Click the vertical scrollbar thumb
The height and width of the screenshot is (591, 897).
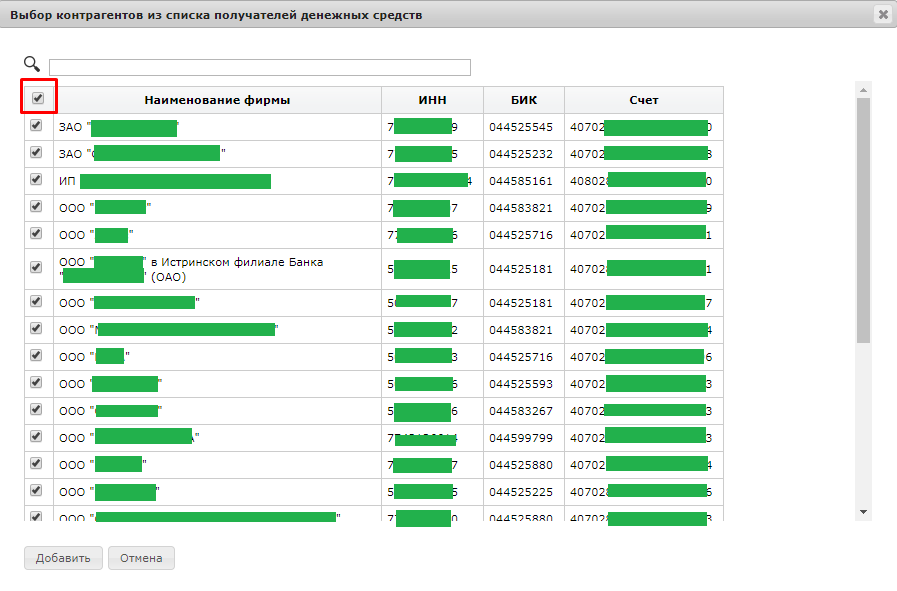point(863,220)
